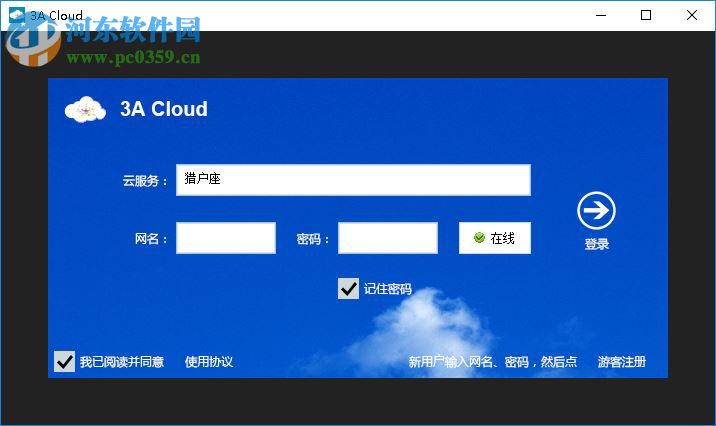Click the login arrow icon

click(596, 210)
